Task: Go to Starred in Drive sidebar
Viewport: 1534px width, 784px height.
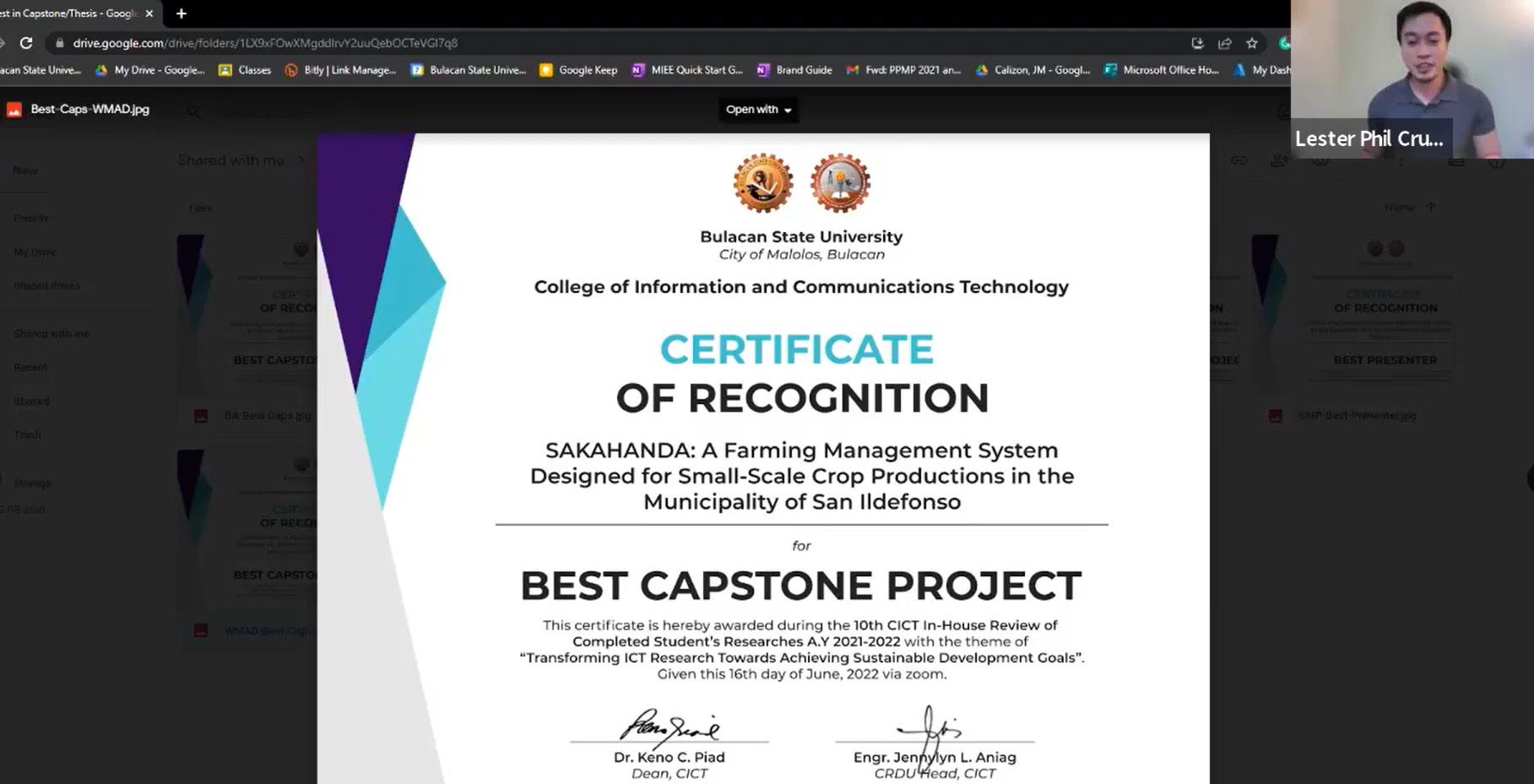Action: coord(32,401)
